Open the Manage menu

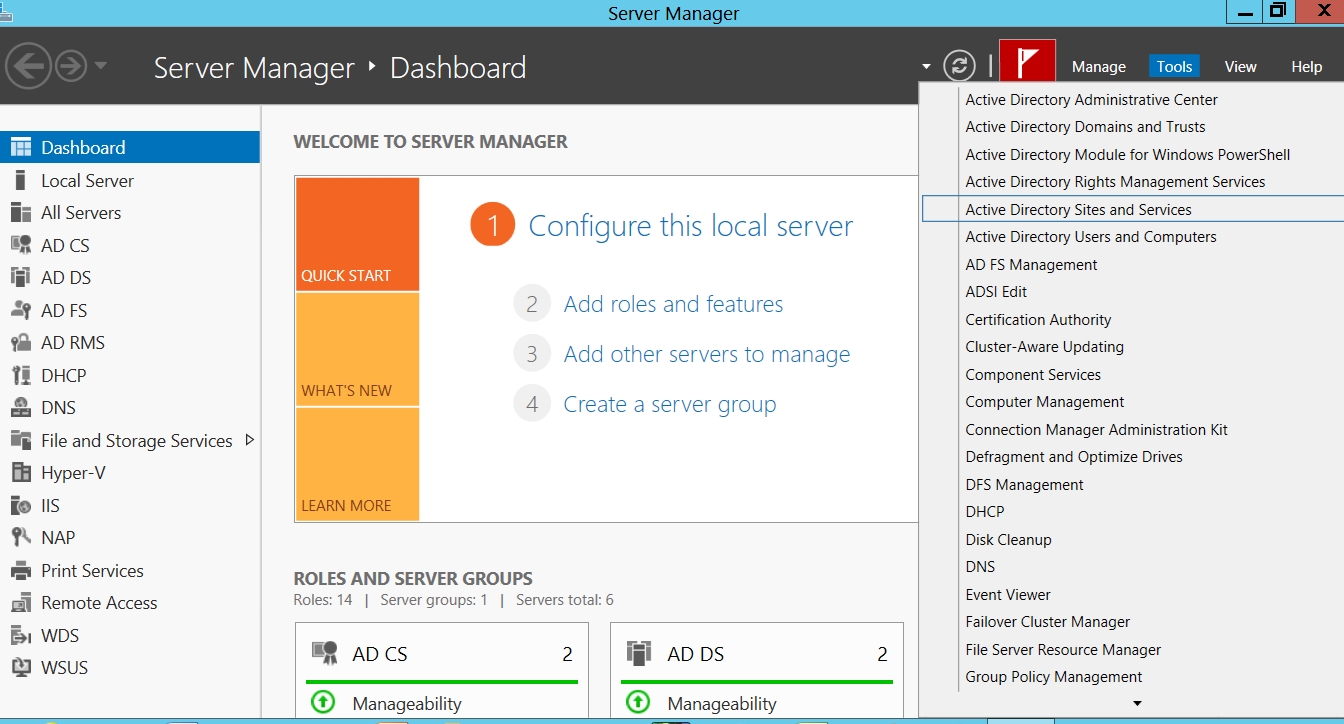click(x=1099, y=67)
